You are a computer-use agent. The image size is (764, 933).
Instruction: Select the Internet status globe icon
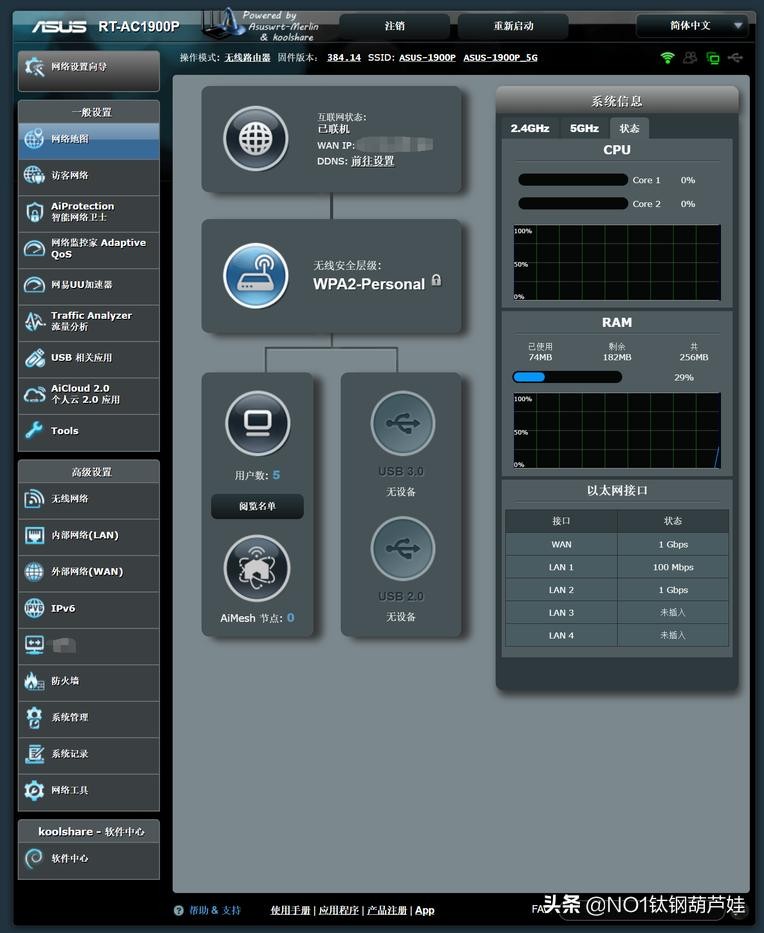[256, 139]
